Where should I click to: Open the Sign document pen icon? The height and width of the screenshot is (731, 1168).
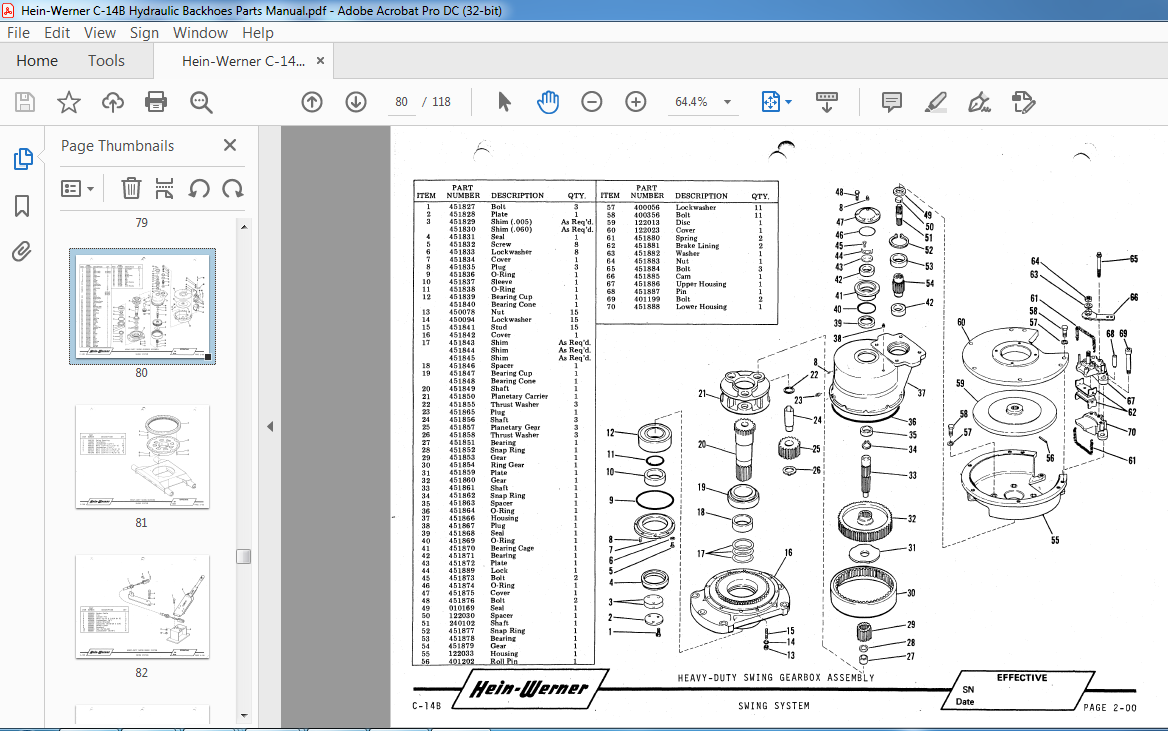(980, 102)
